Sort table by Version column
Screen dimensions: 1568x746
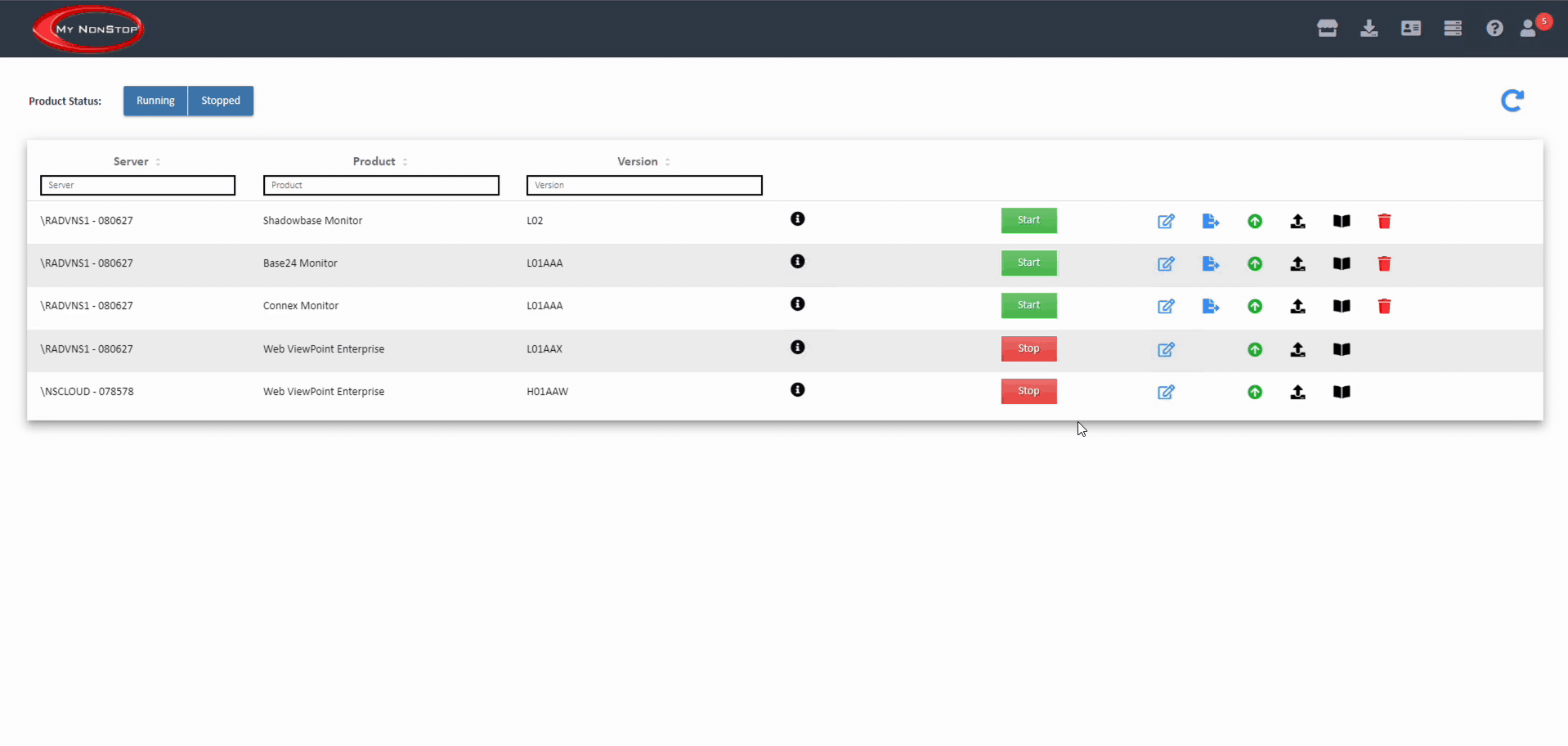(x=643, y=161)
